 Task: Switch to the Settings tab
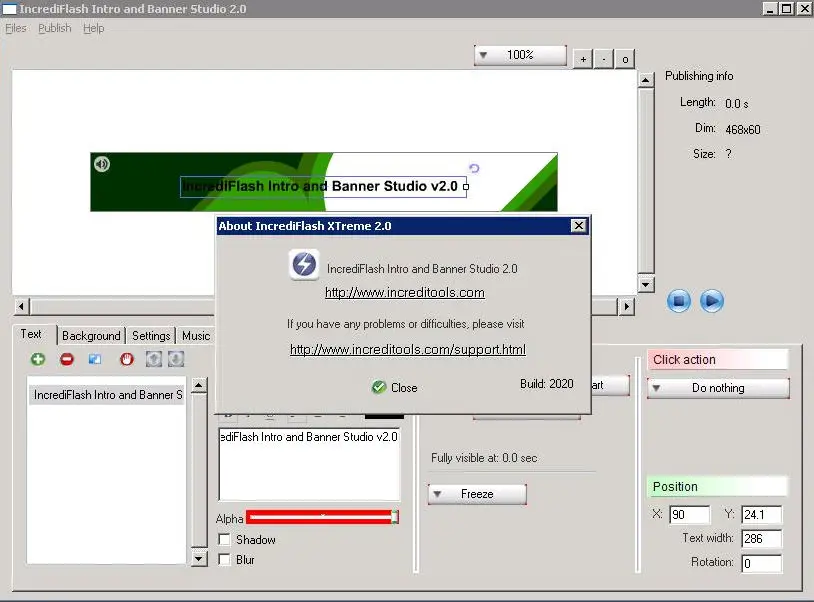(x=151, y=336)
